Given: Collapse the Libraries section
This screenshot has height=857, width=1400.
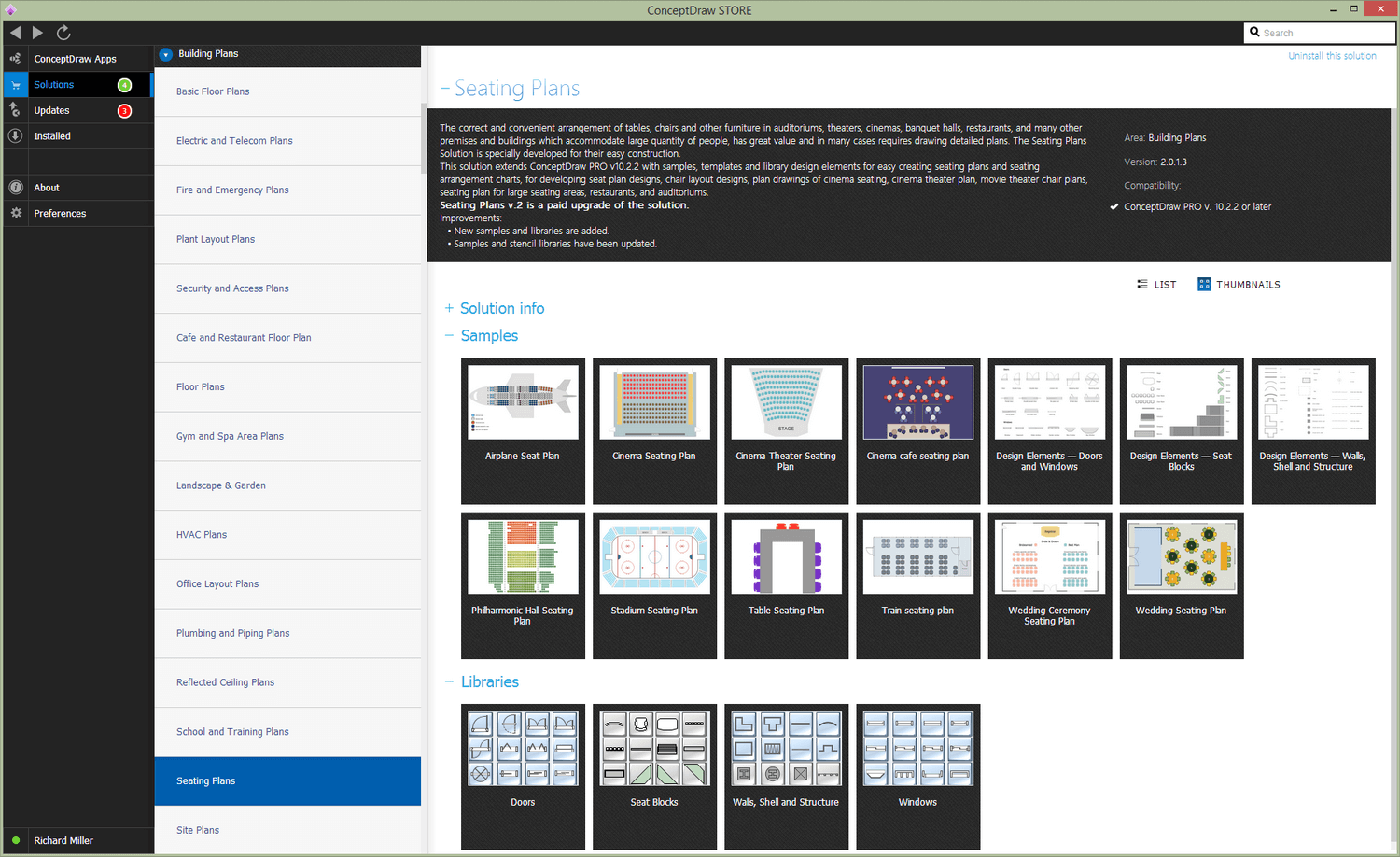Looking at the screenshot, I should pos(449,681).
